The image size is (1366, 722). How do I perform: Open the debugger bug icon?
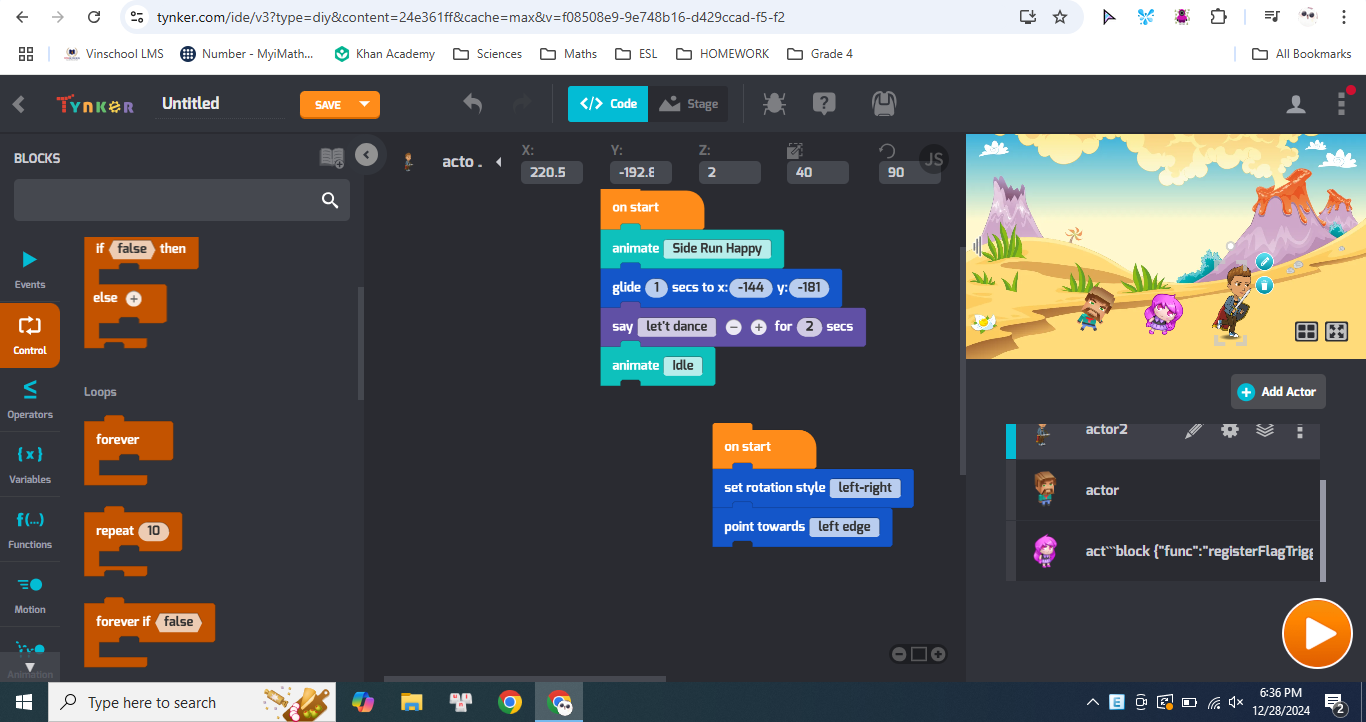point(773,103)
